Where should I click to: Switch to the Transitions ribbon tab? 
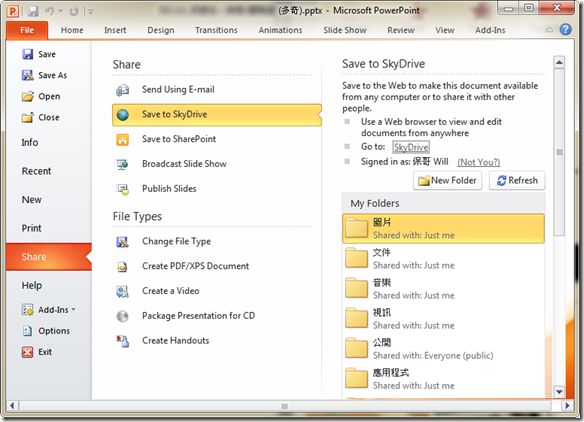click(x=216, y=30)
